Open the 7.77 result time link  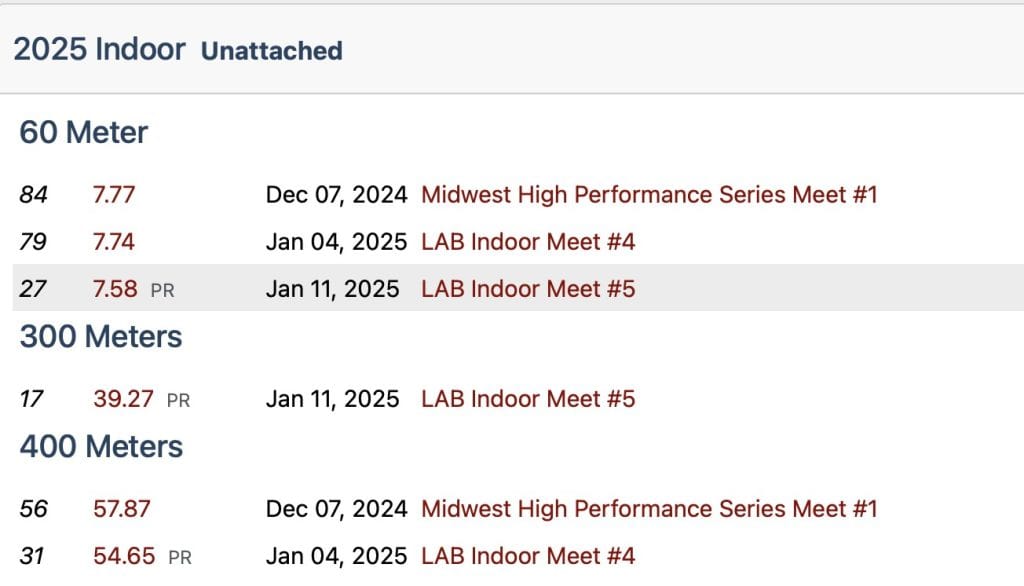coord(113,194)
